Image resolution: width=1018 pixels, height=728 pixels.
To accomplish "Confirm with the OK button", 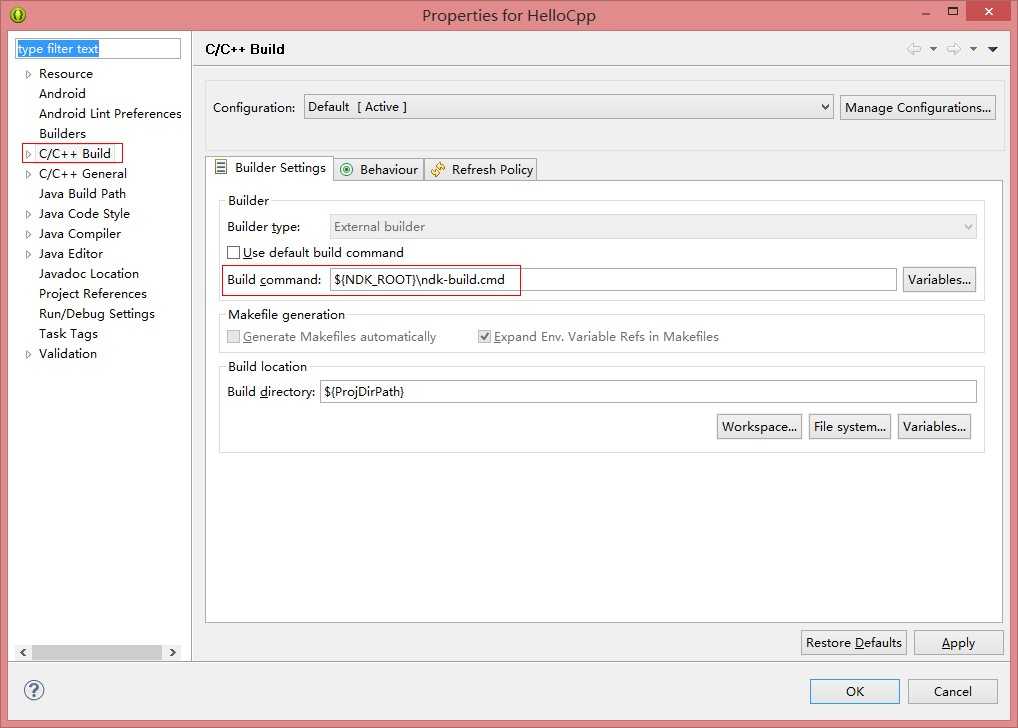I will pos(854,691).
